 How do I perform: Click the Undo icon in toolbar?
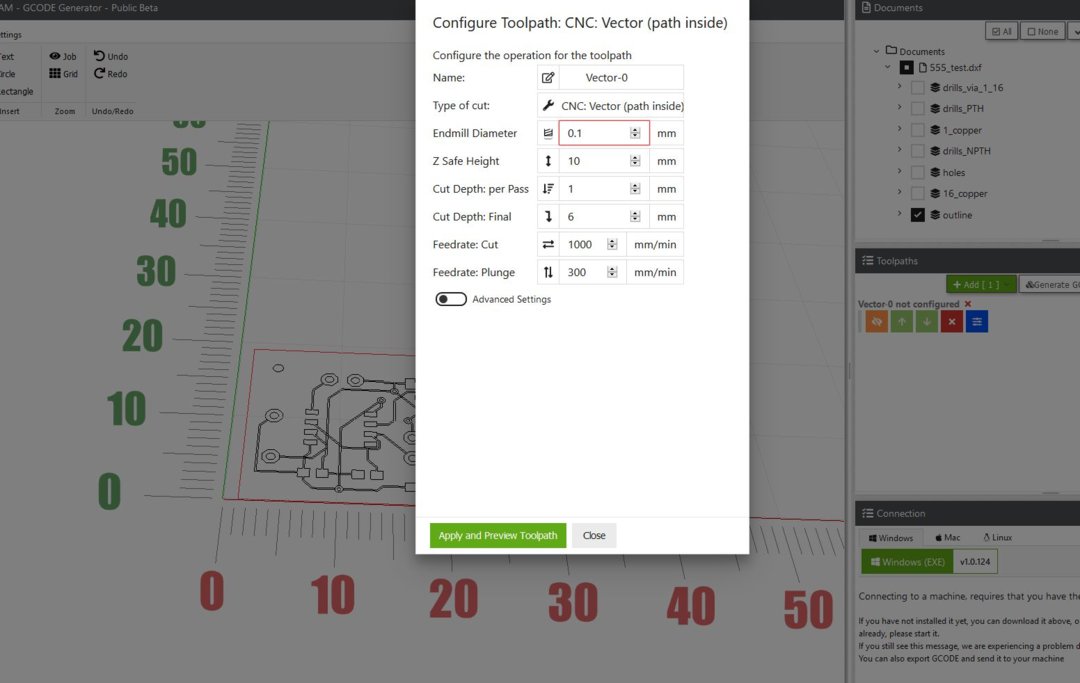tap(100, 56)
